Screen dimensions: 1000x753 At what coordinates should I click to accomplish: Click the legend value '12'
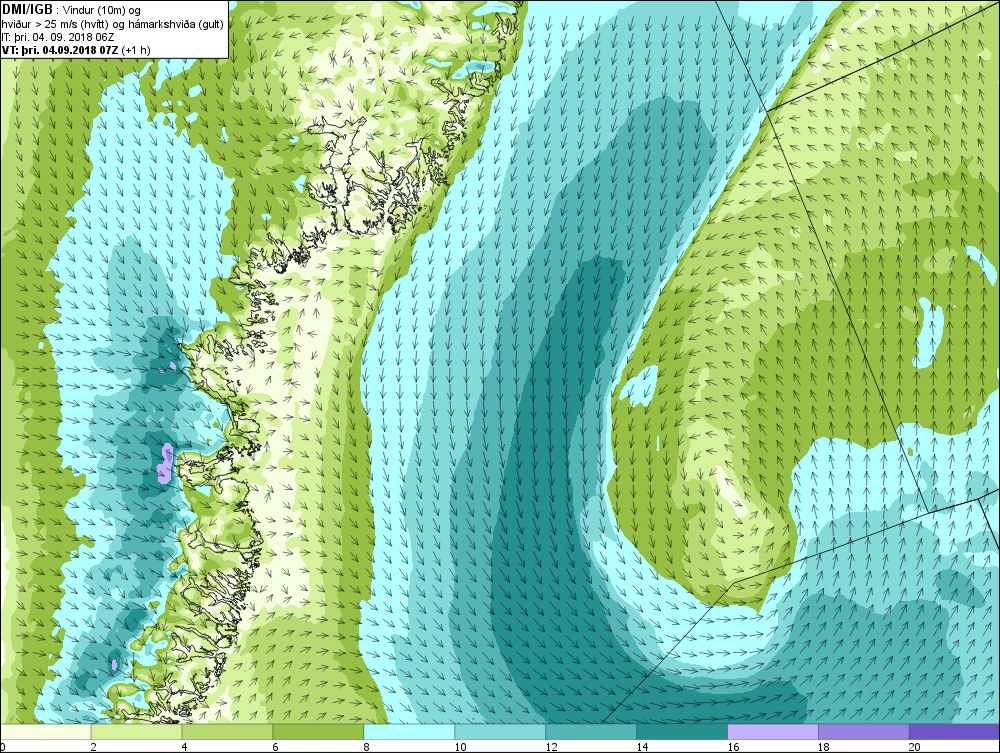551,747
